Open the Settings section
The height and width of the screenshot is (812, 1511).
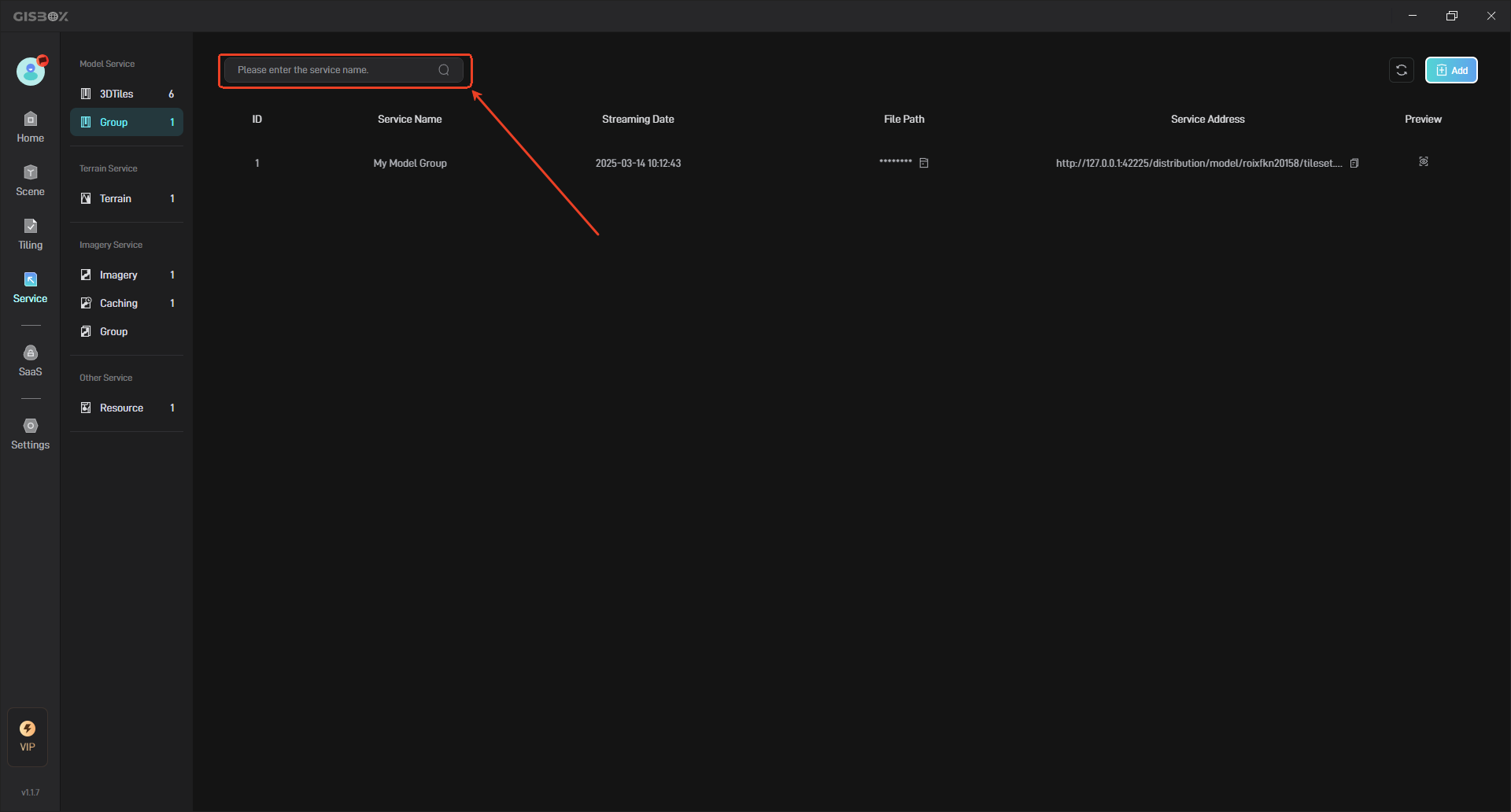point(30,434)
